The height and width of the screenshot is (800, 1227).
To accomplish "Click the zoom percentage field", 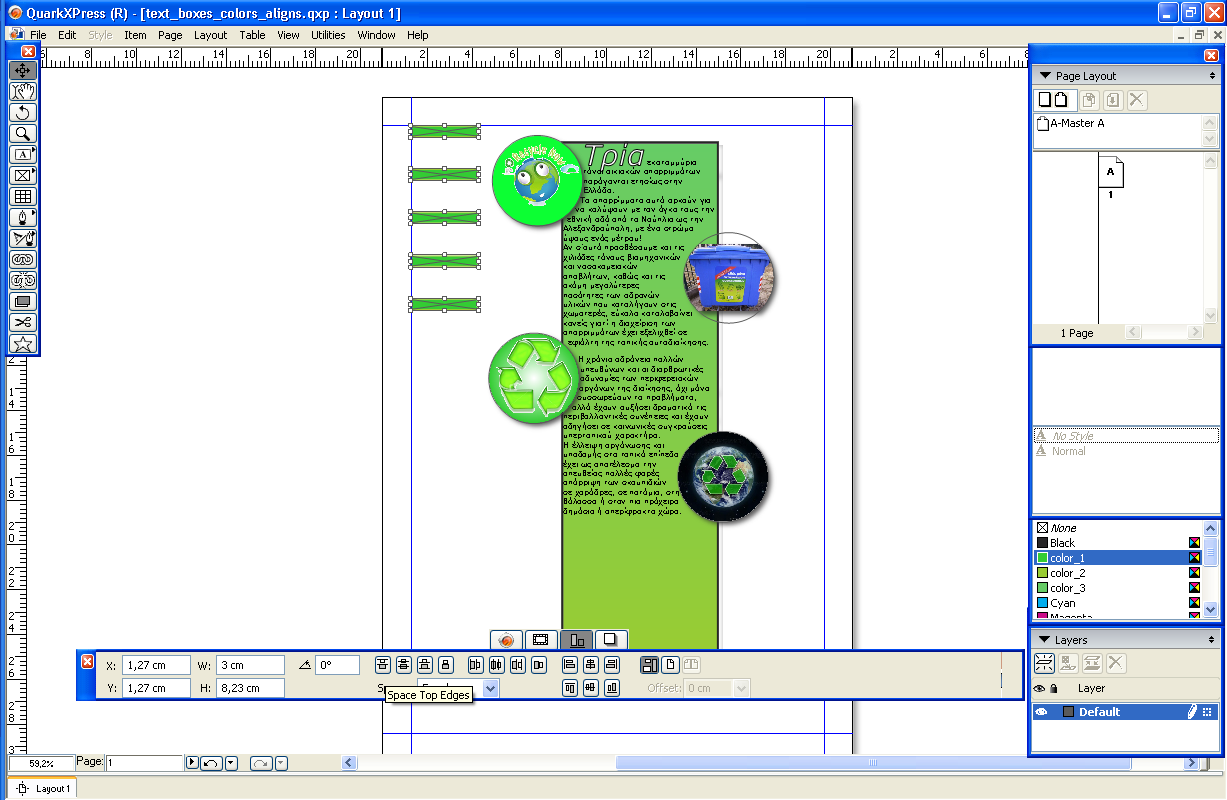I will coord(41,763).
